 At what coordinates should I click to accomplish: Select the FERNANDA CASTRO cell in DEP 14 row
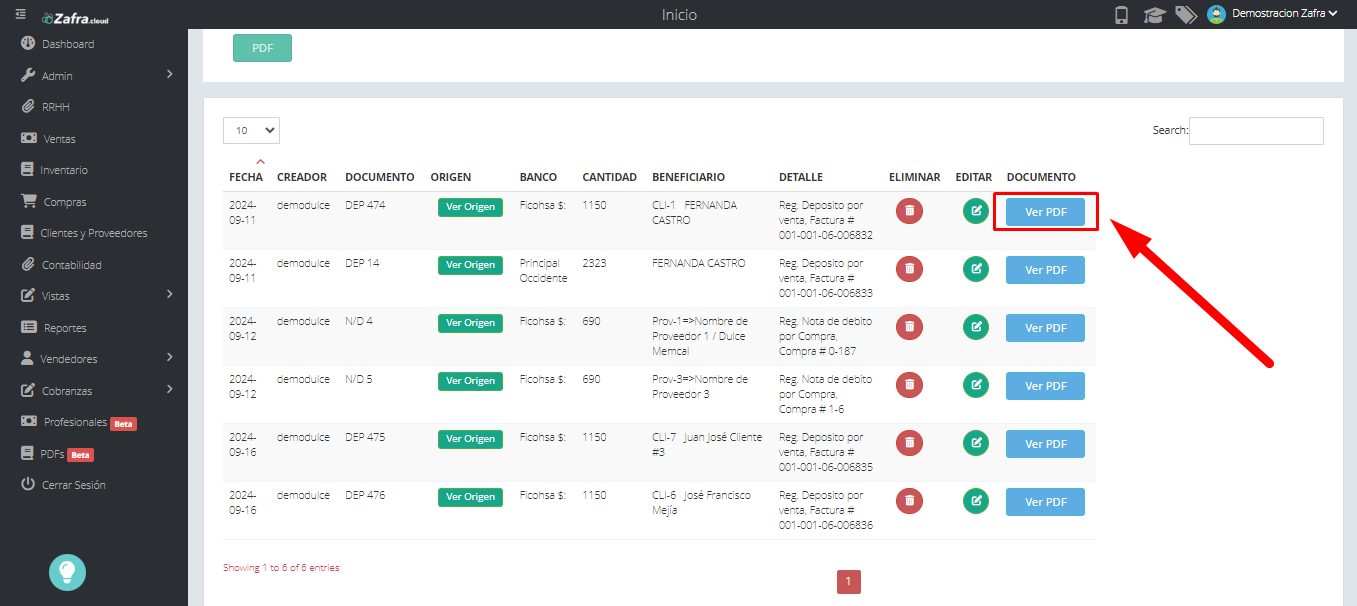(698, 263)
